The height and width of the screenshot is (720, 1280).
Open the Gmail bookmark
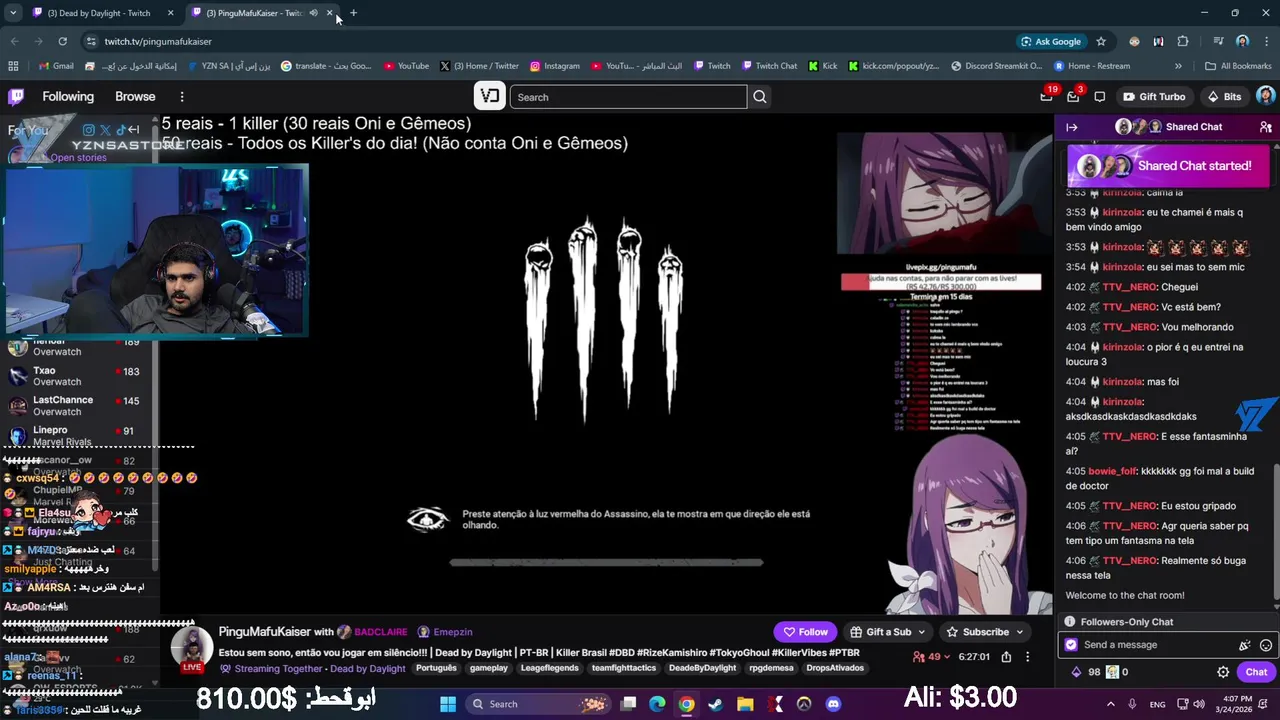(x=56, y=66)
